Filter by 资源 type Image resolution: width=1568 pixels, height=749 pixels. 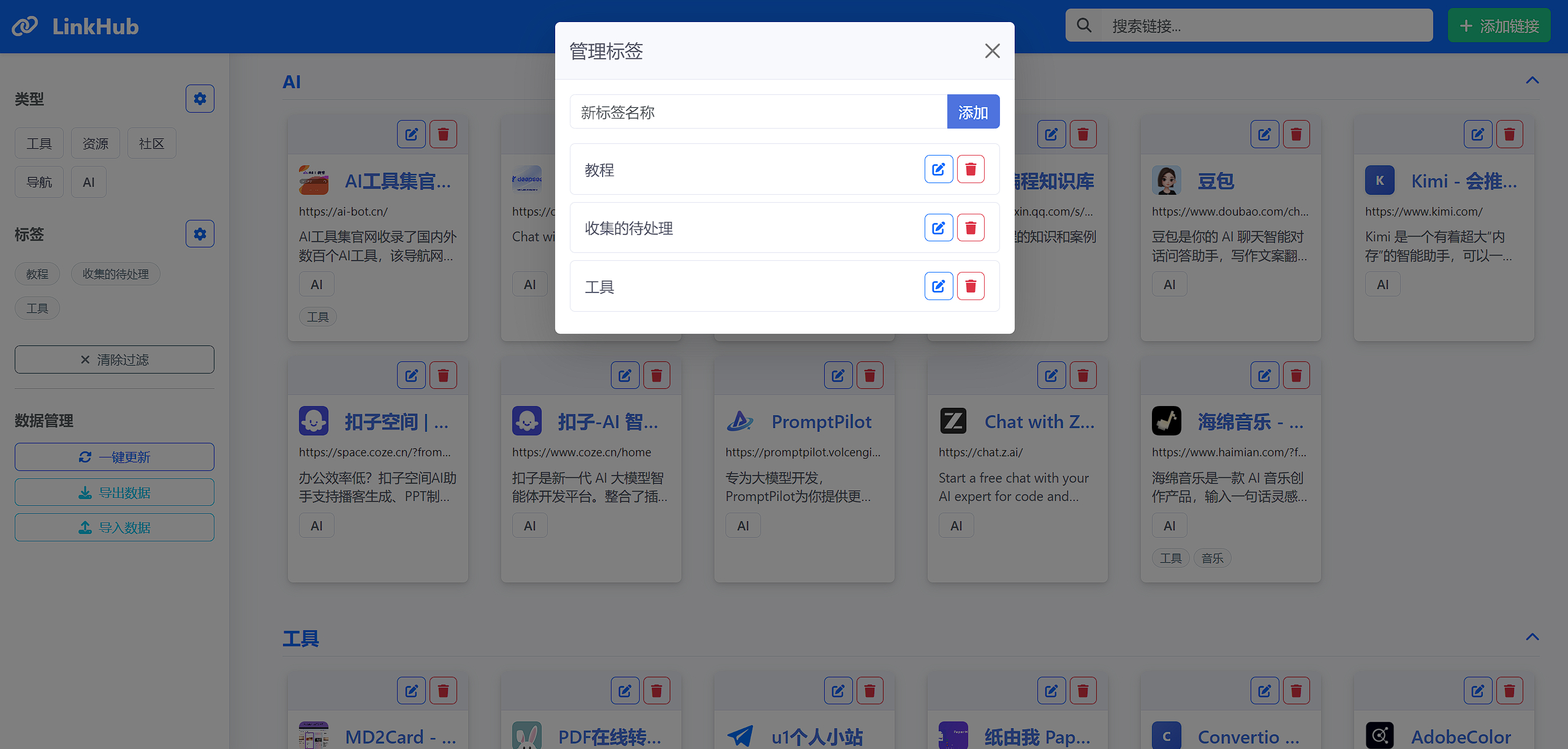coord(96,143)
